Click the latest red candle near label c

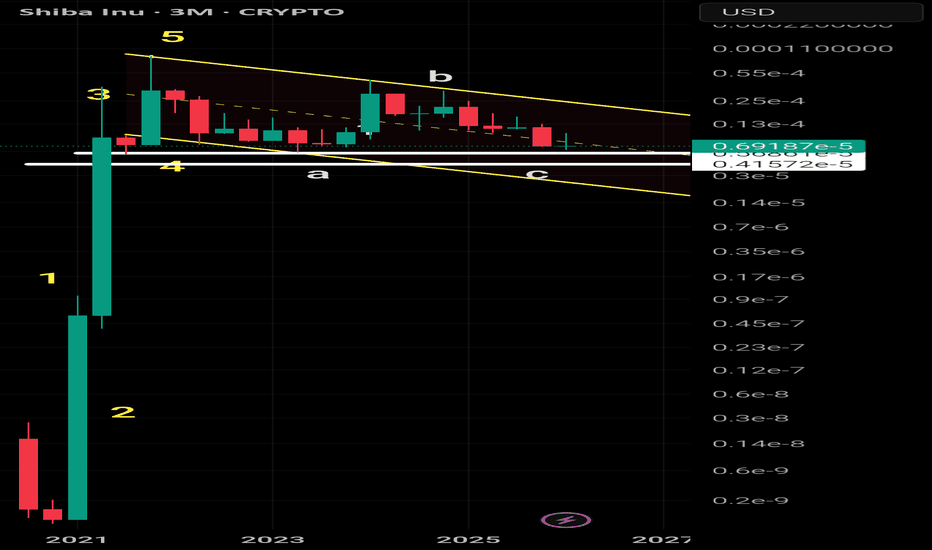coord(541,137)
